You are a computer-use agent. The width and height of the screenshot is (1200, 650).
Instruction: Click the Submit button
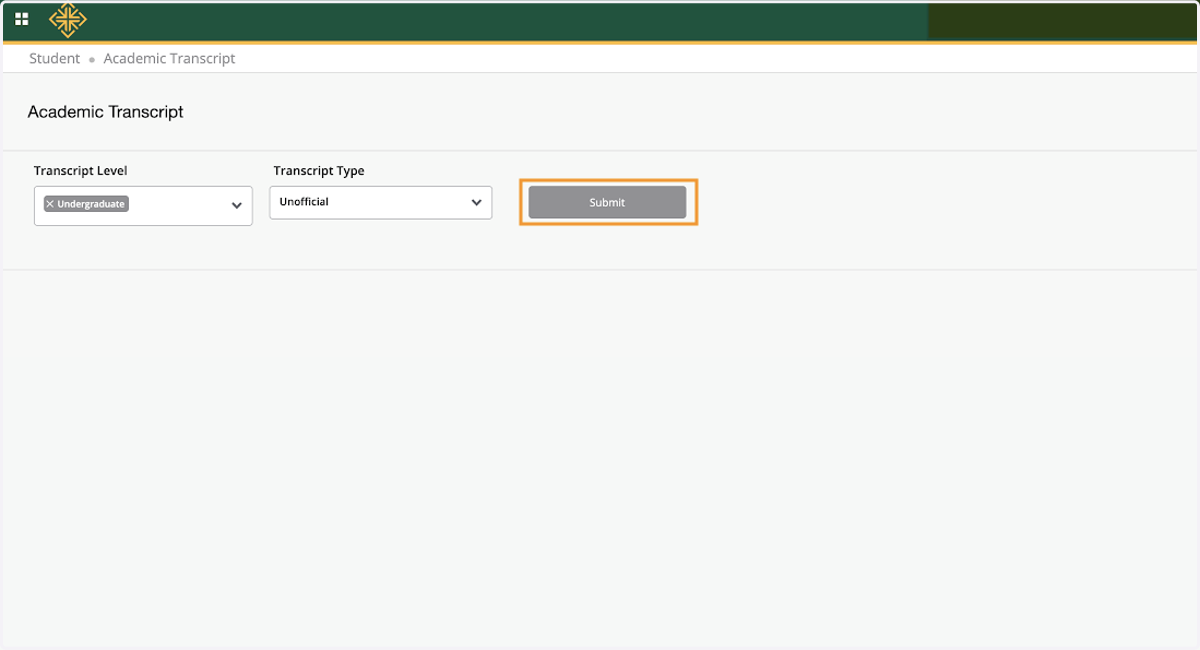[x=607, y=202]
